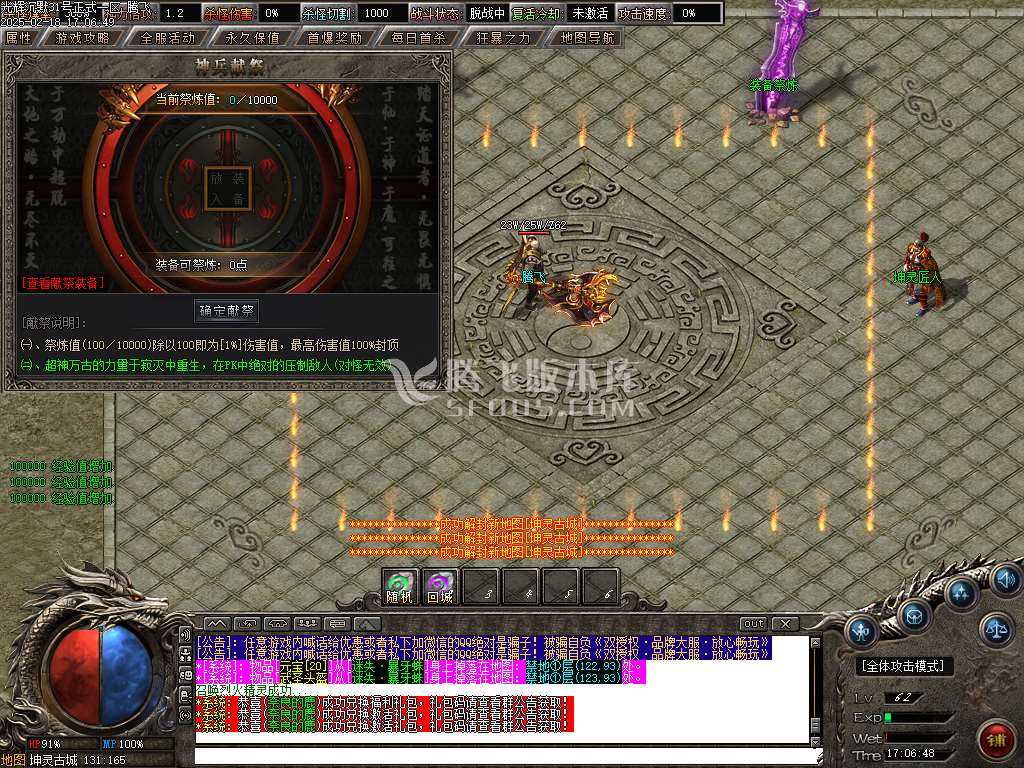
Task: Open the 每日首杀 daily first kill menu
Action: point(419,38)
